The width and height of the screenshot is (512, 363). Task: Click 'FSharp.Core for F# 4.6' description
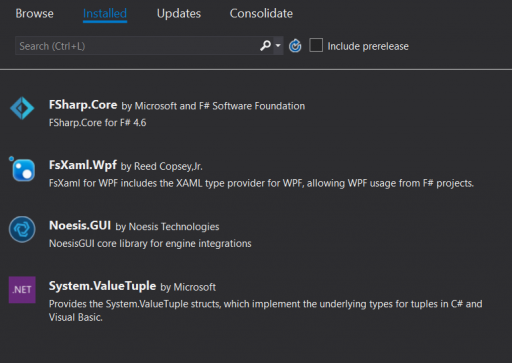(97, 123)
